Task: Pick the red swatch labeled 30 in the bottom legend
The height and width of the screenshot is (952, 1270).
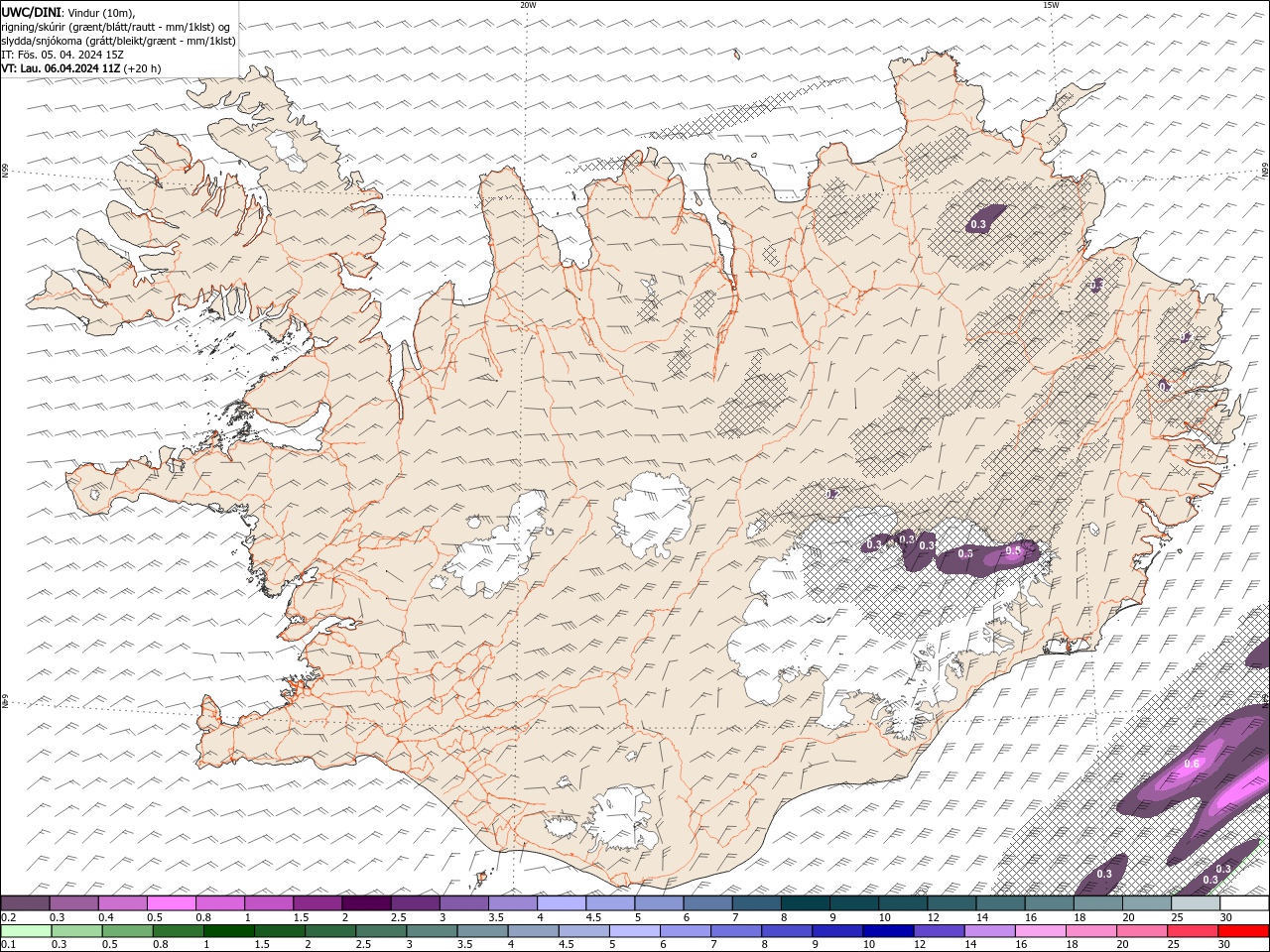Action: tap(1243, 930)
